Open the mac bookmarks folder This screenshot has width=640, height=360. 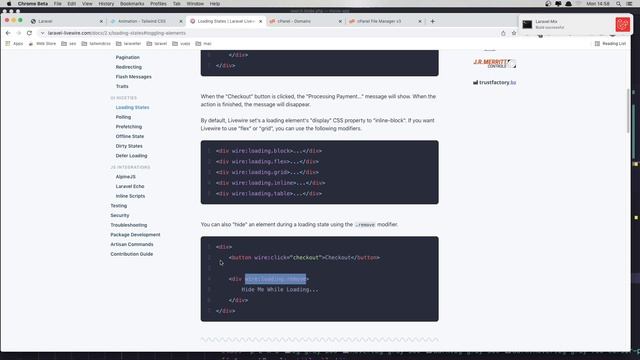pos(203,44)
